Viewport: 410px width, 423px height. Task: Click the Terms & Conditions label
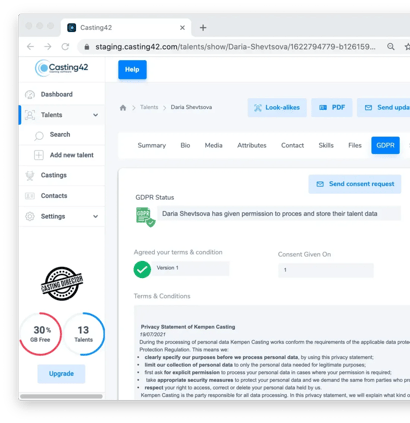(162, 296)
